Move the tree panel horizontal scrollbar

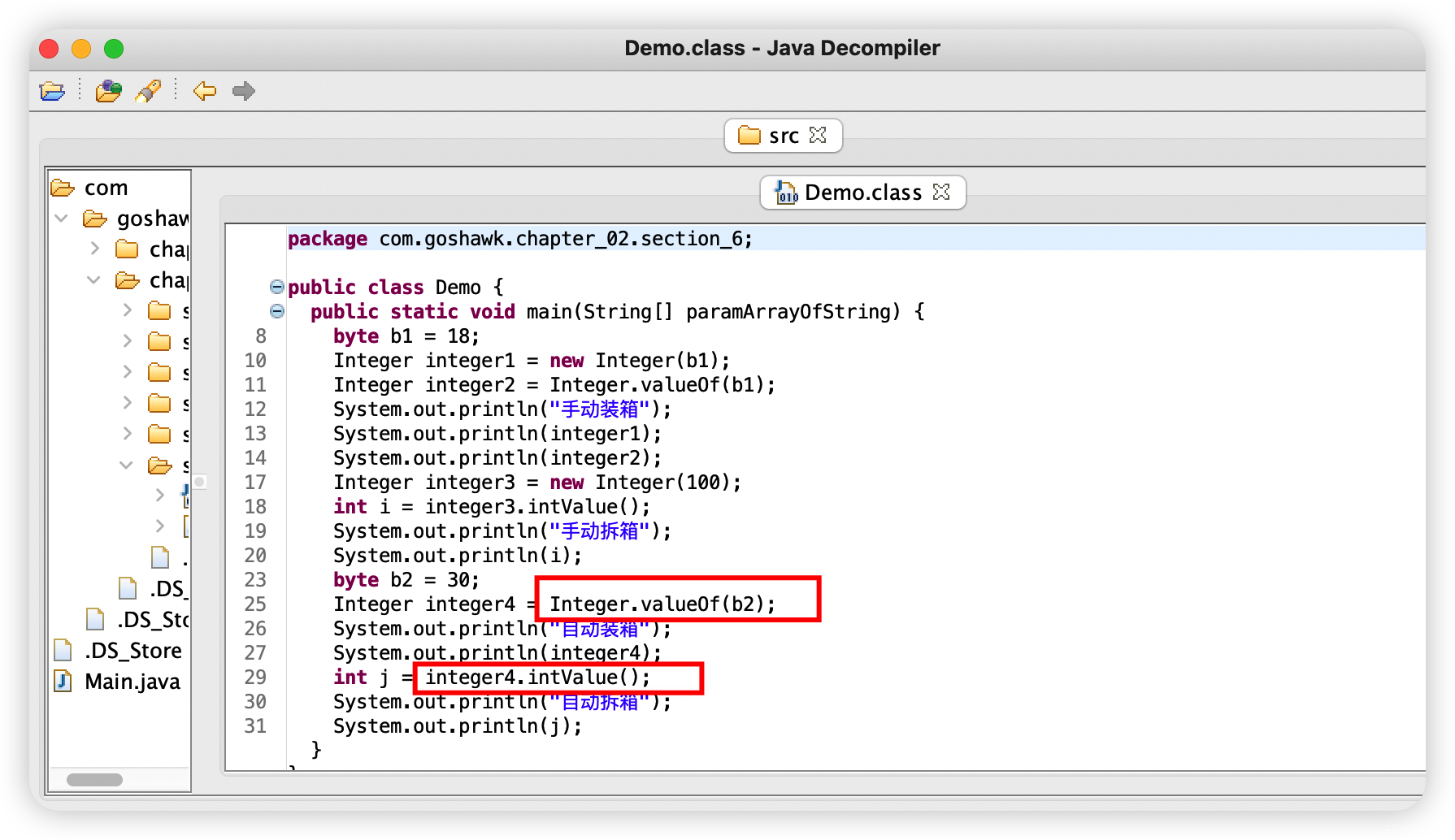[94, 780]
